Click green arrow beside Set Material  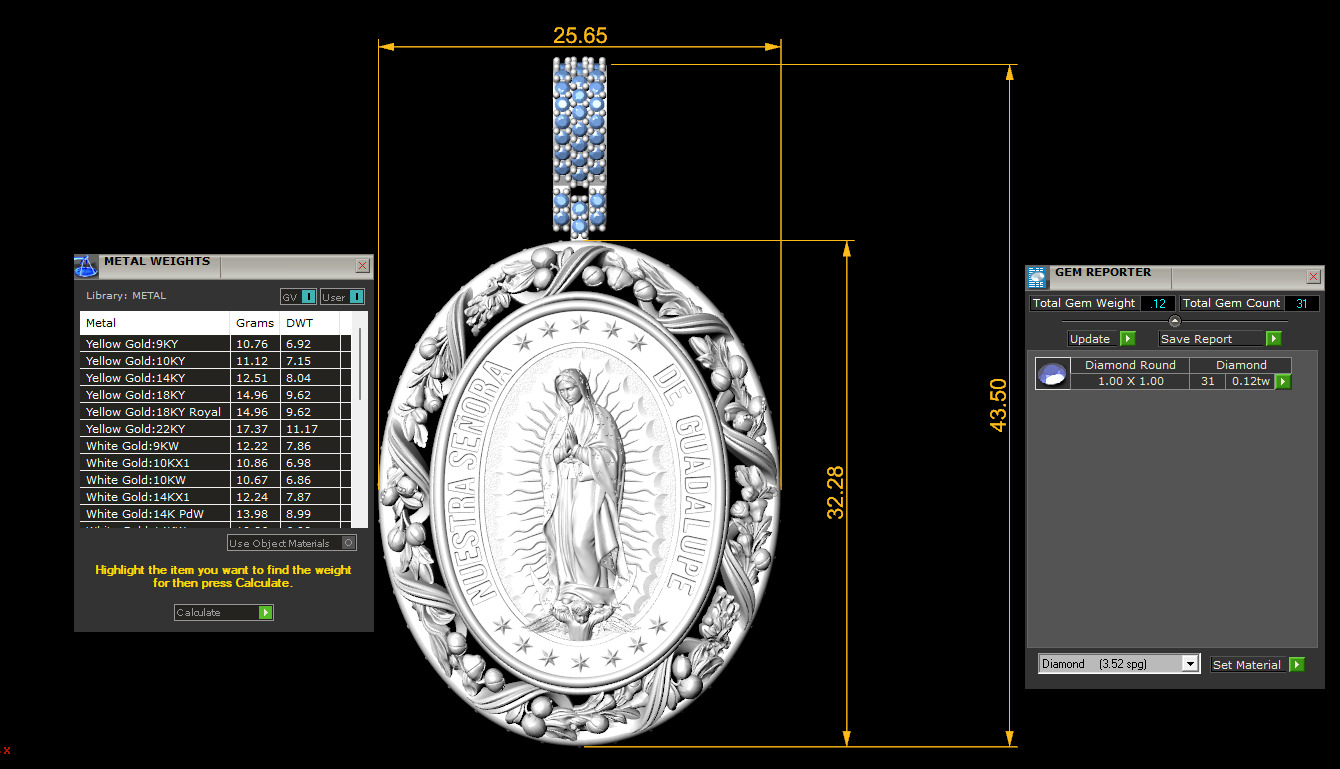[1296, 665]
